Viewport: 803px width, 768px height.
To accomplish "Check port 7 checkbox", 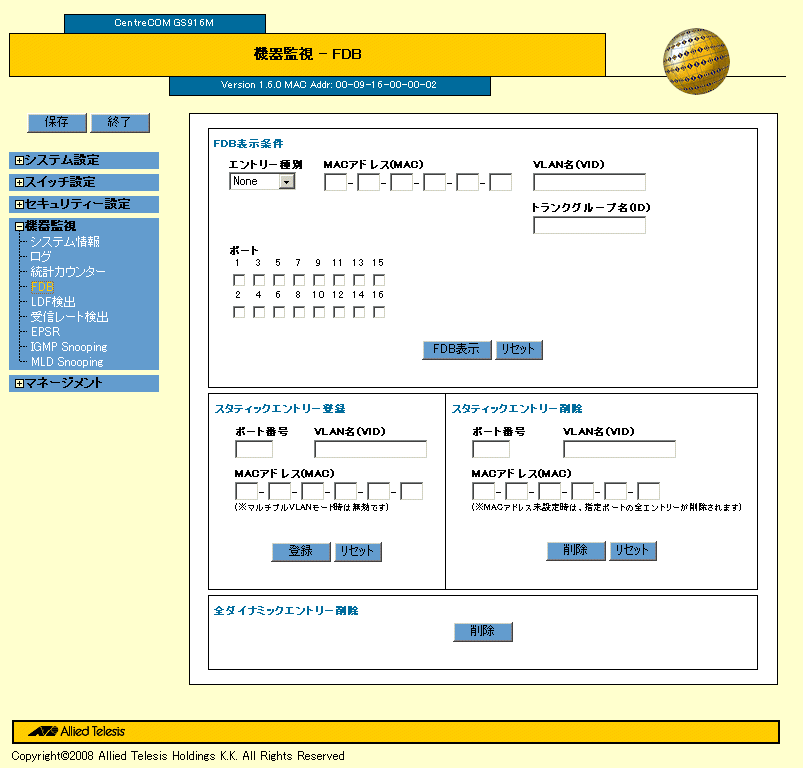I will (299, 280).
